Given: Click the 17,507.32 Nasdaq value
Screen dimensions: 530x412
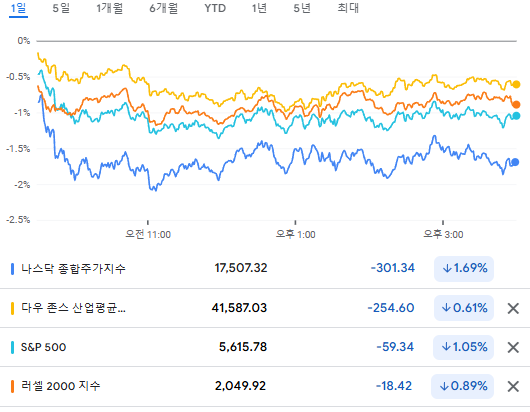Looking at the screenshot, I should point(241,268).
